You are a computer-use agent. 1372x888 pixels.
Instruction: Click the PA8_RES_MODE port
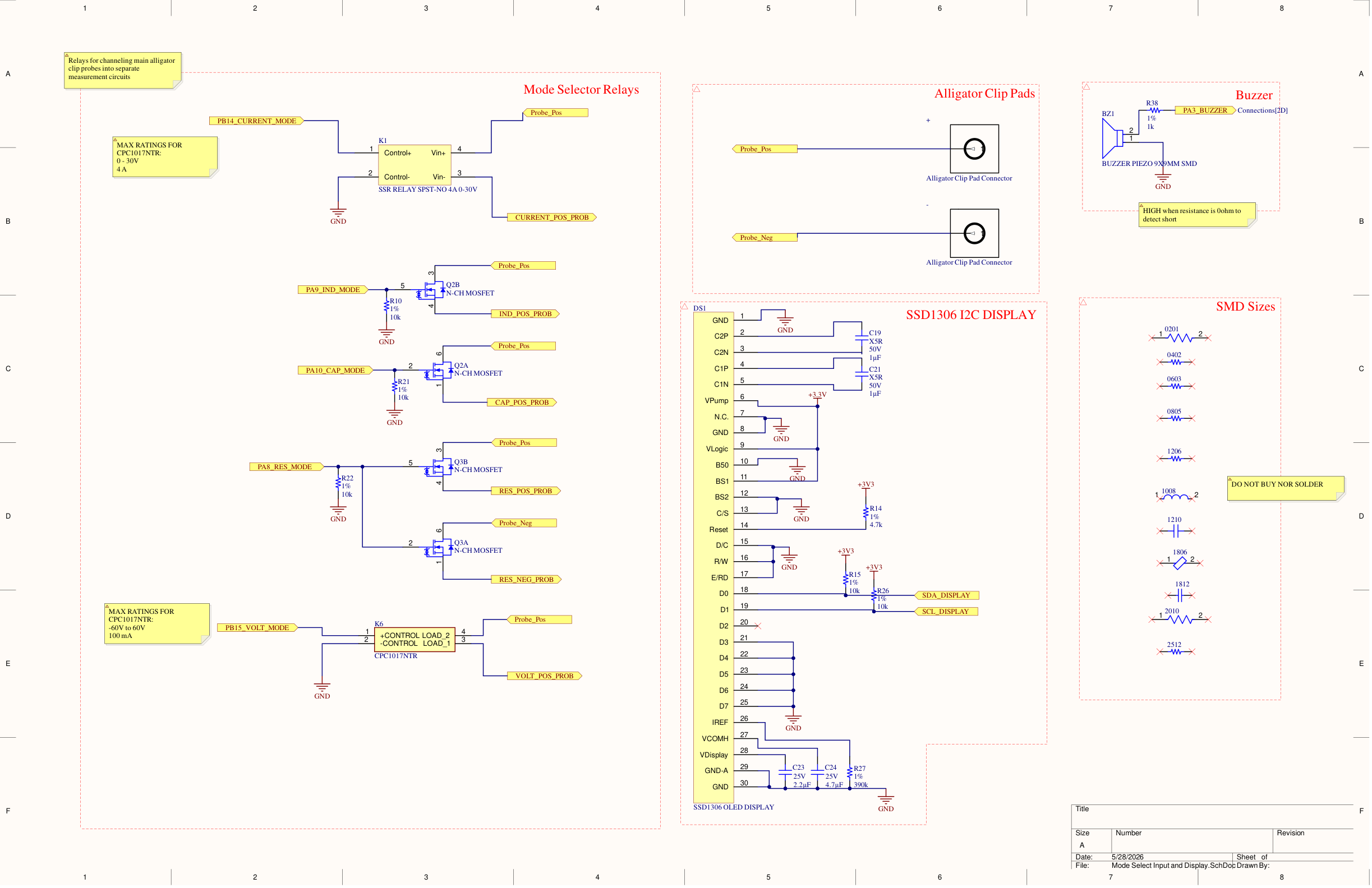coord(286,467)
